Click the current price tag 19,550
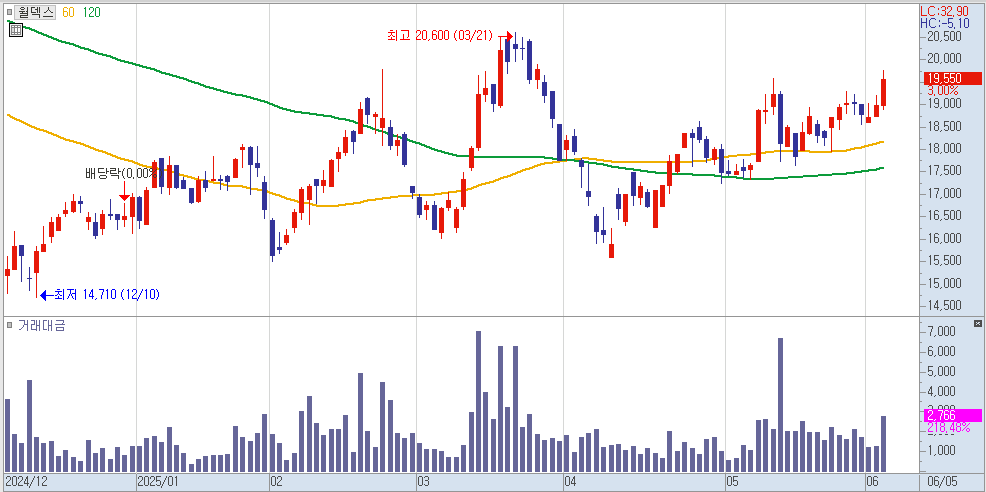The image size is (986, 492). [952, 78]
